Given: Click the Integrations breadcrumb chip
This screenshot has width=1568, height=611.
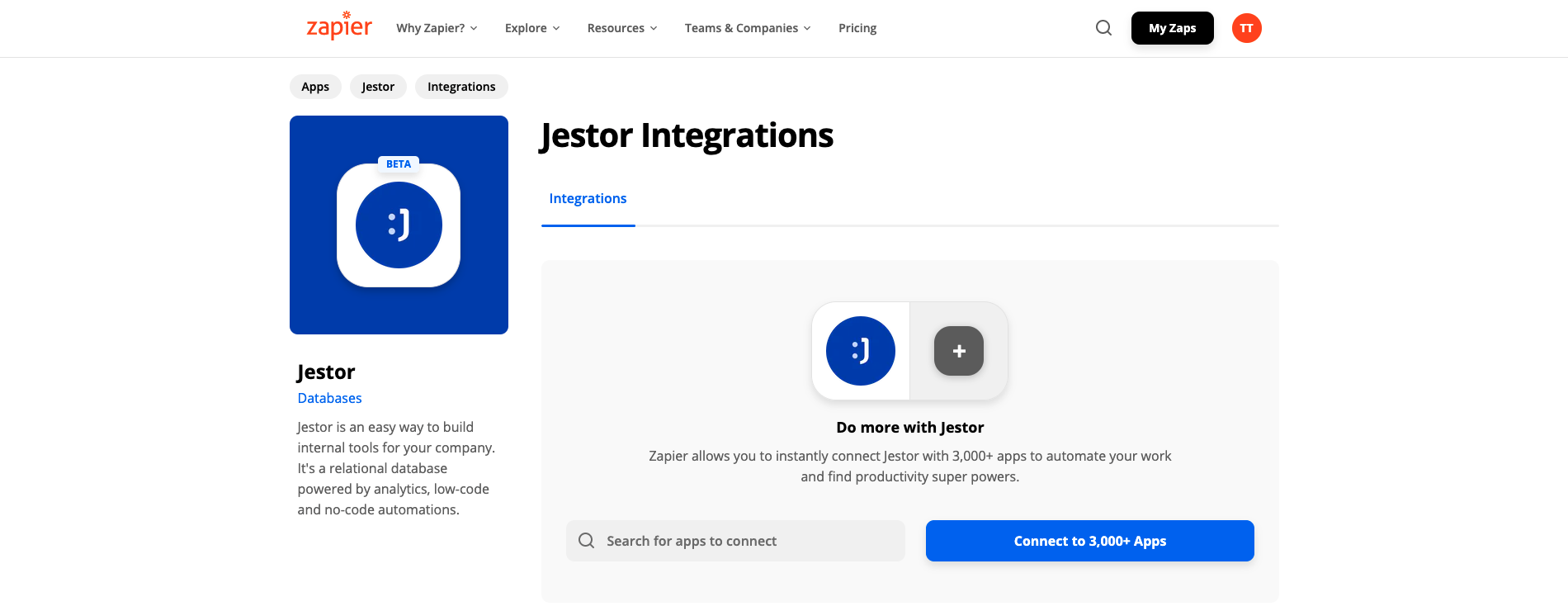Looking at the screenshot, I should coord(461,87).
